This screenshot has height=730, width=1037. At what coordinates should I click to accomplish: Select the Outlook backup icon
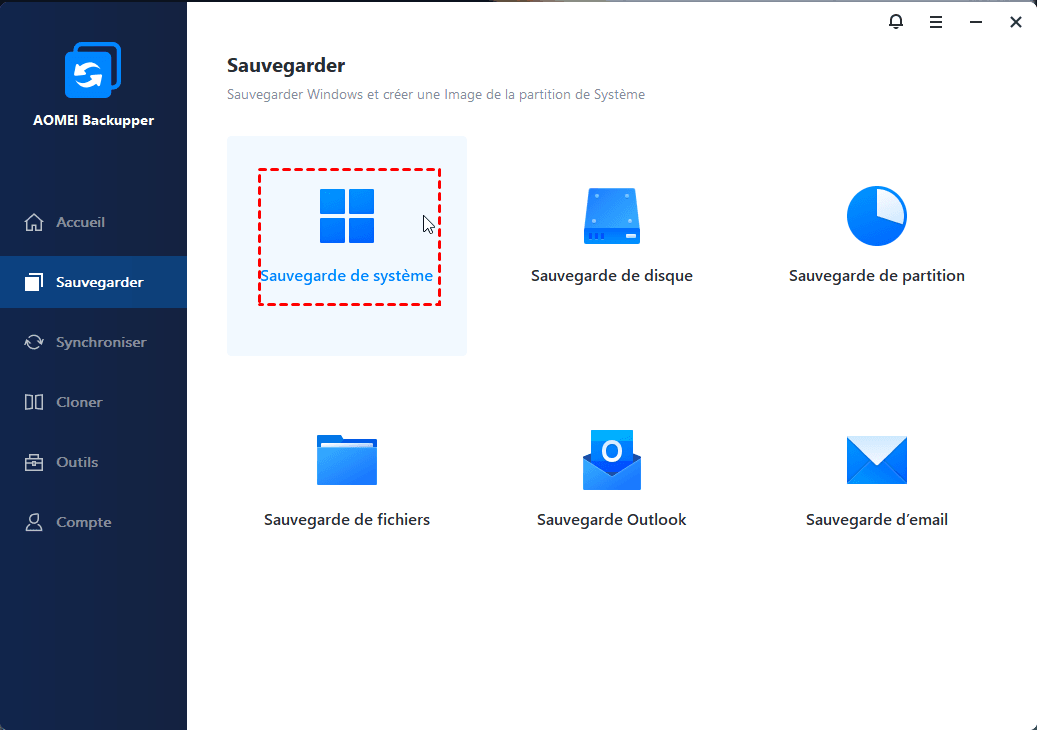(612, 460)
